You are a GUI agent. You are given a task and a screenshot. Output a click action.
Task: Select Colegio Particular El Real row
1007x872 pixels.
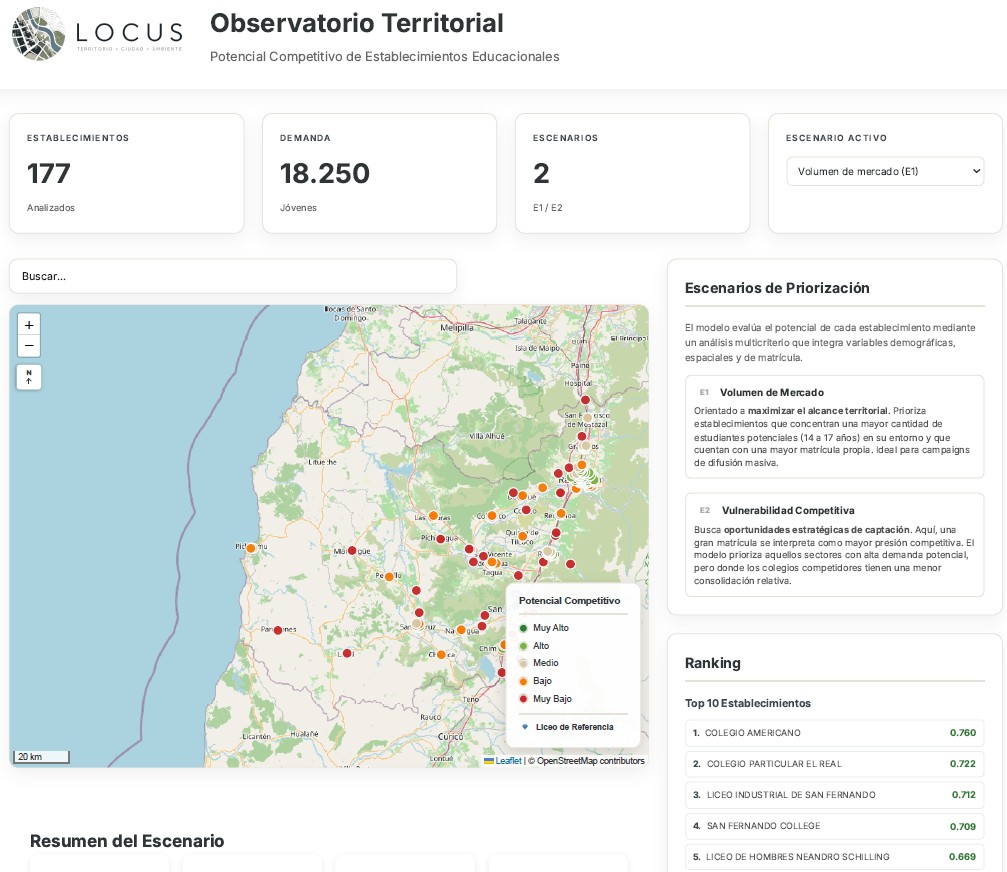[834, 764]
